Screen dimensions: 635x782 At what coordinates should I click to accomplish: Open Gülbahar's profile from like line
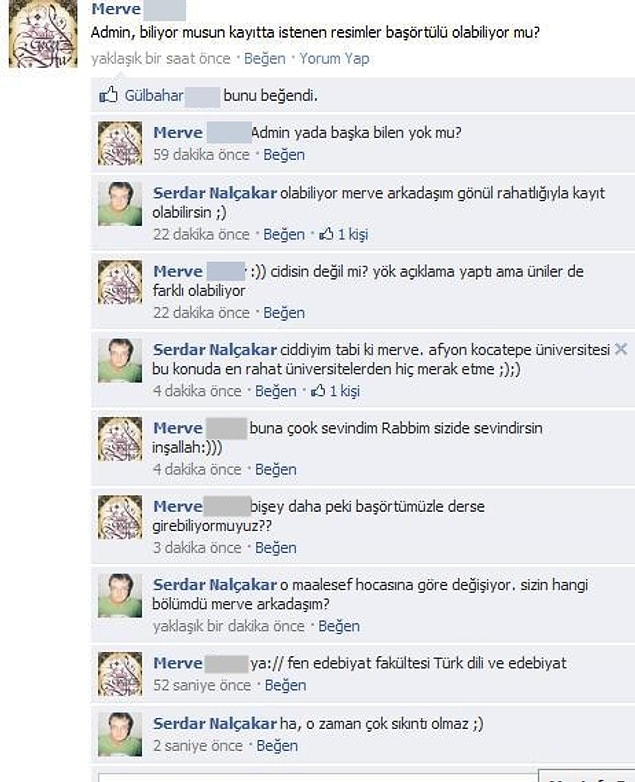coord(154,95)
